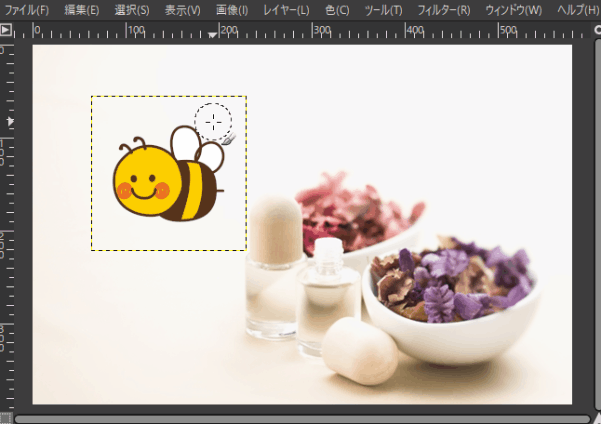Image resolution: width=601 pixels, height=424 pixels.
Task: Open the 選択(S) menu
Action: pos(131,10)
